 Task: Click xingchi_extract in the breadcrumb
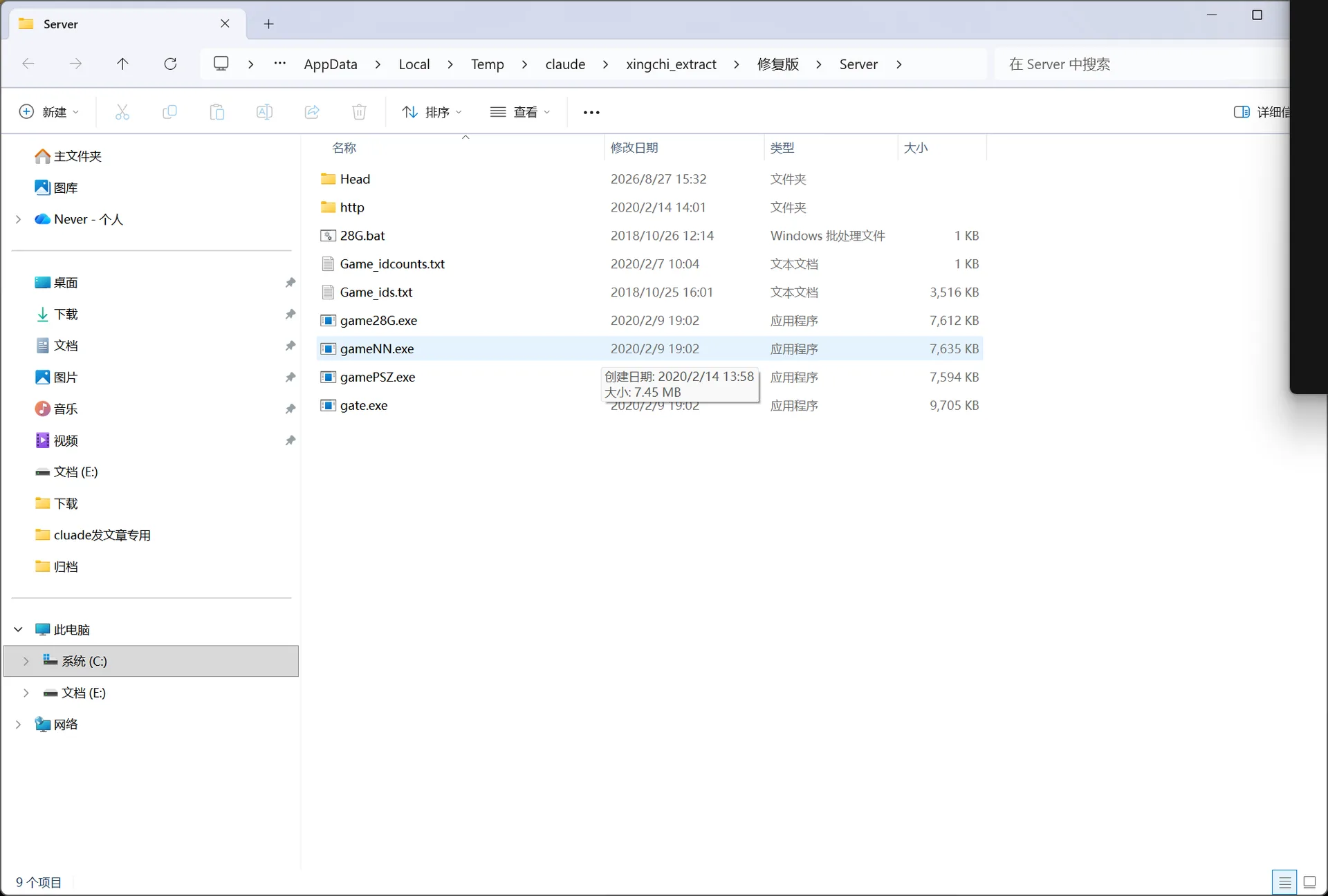click(x=671, y=64)
